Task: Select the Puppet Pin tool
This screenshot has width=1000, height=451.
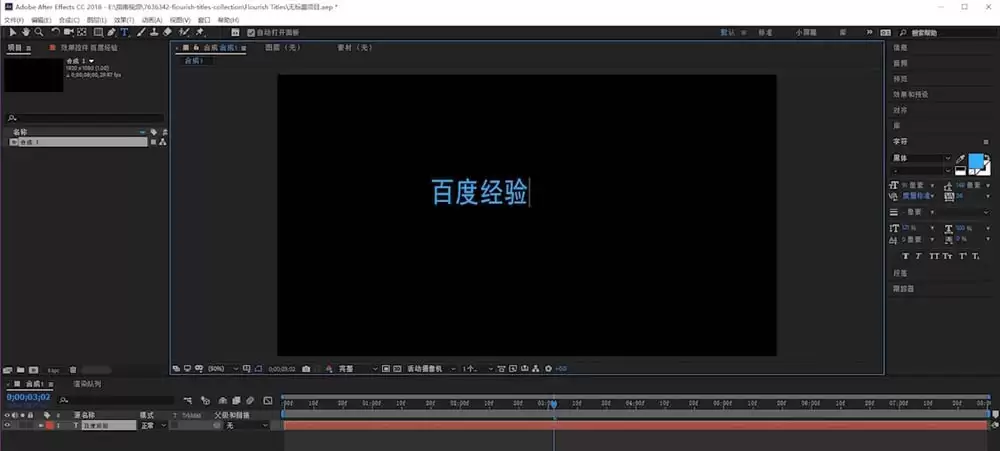Action: [x=200, y=32]
